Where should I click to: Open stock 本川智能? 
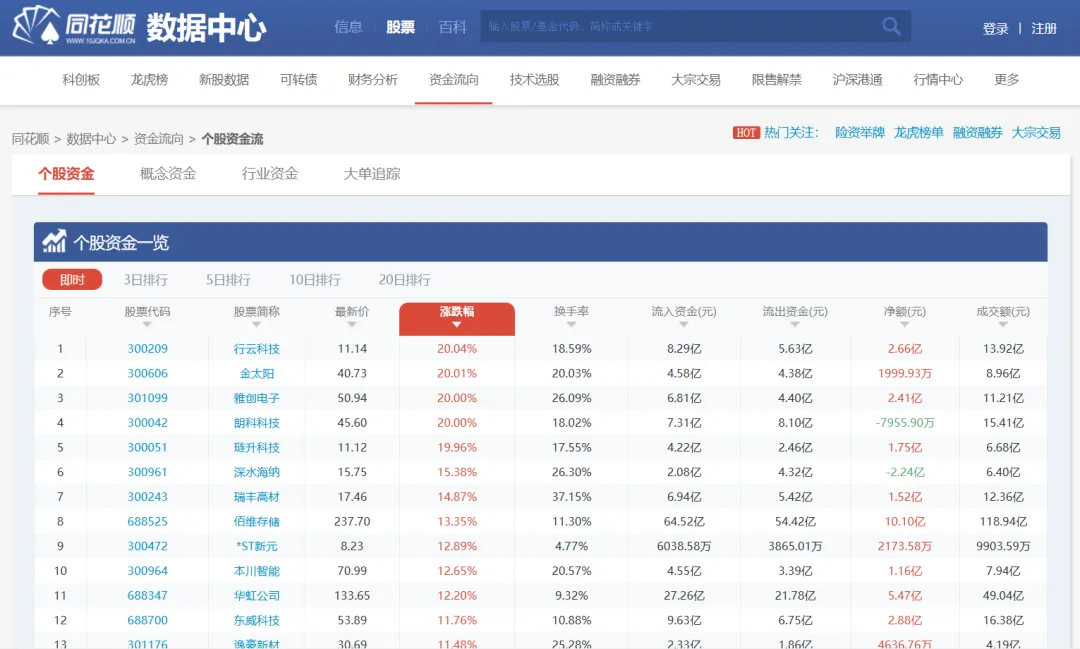point(257,571)
